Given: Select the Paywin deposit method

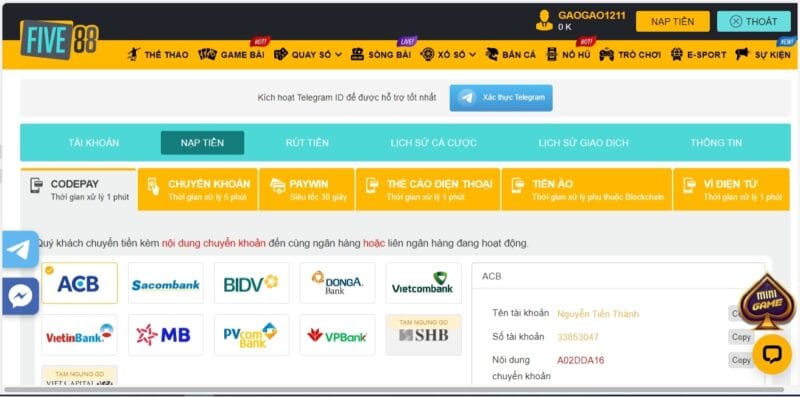Looking at the screenshot, I should pos(307,189).
